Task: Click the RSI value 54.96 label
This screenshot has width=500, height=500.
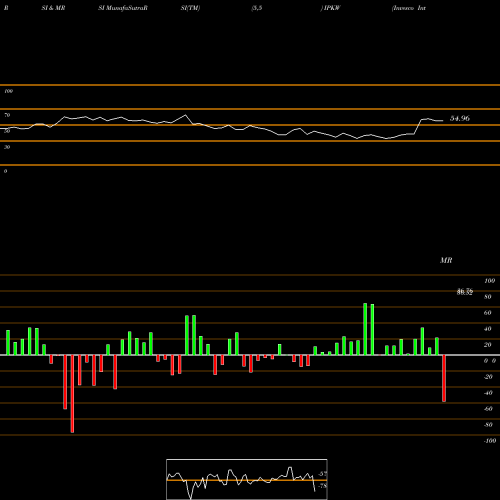Action: point(460,118)
